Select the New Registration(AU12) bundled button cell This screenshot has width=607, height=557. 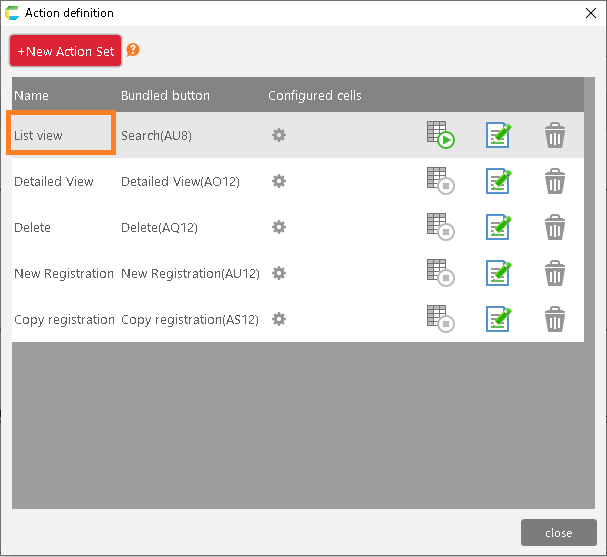[190, 273]
